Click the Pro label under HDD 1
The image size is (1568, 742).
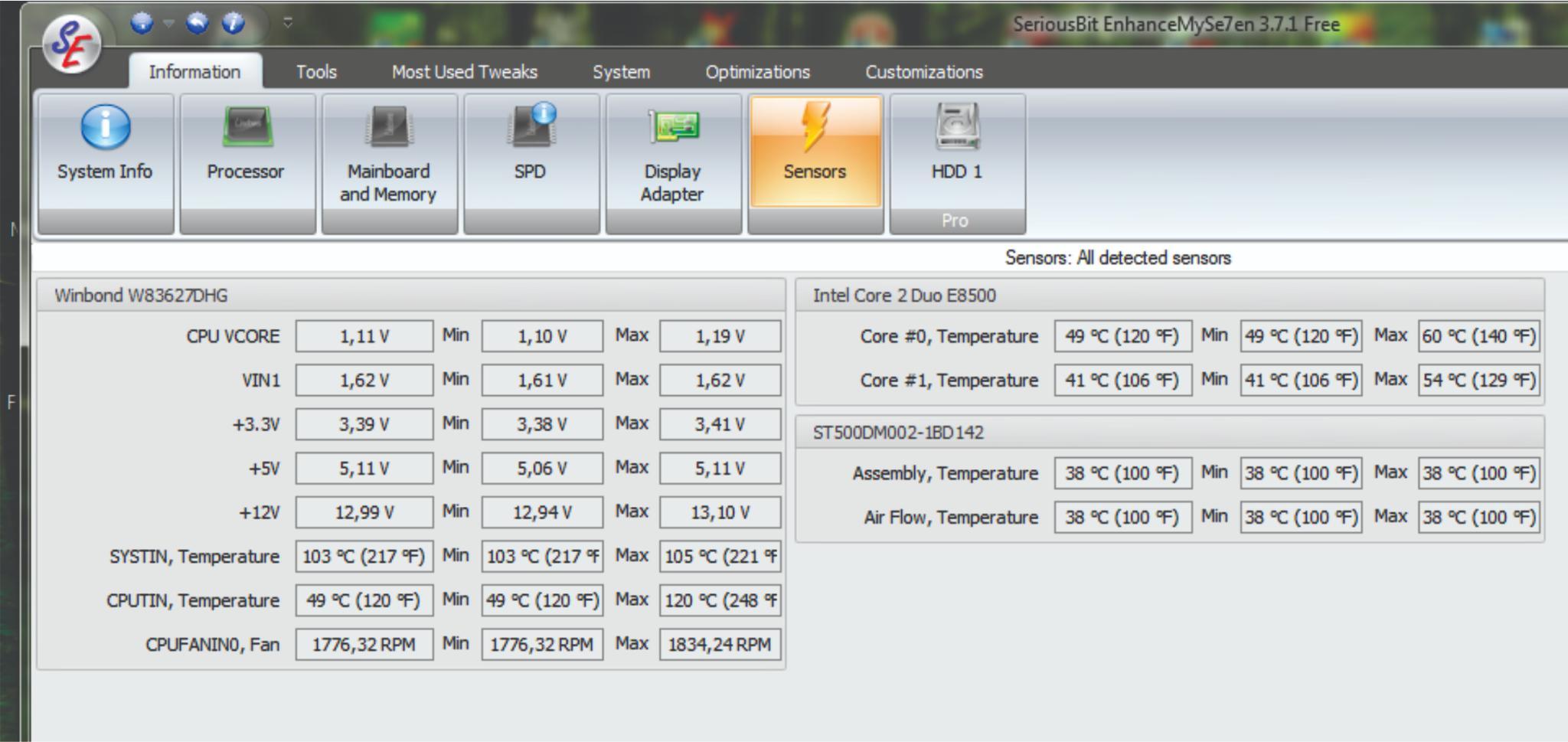(x=955, y=221)
